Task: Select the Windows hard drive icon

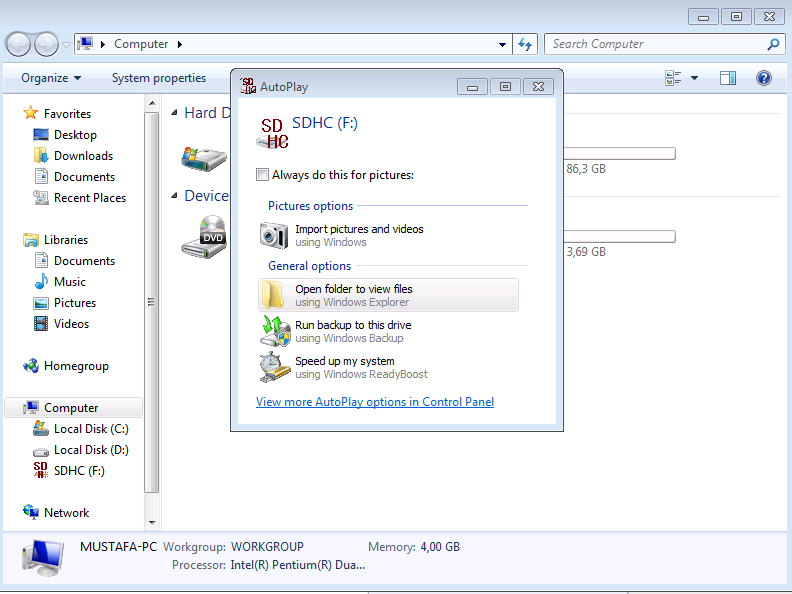Action: click(x=204, y=159)
